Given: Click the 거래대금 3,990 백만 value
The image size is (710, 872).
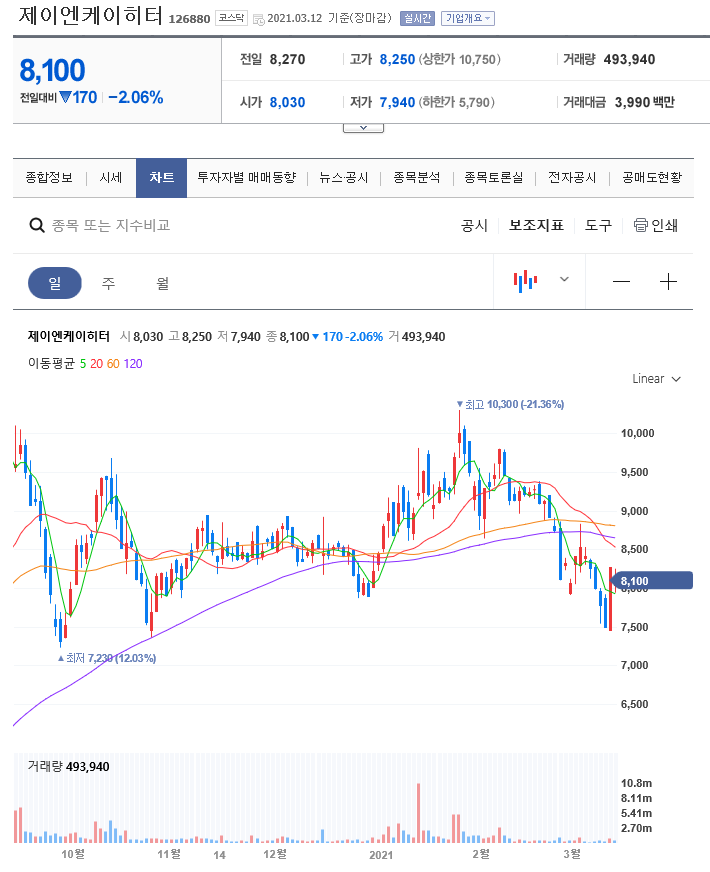Looking at the screenshot, I should pos(644,102).
